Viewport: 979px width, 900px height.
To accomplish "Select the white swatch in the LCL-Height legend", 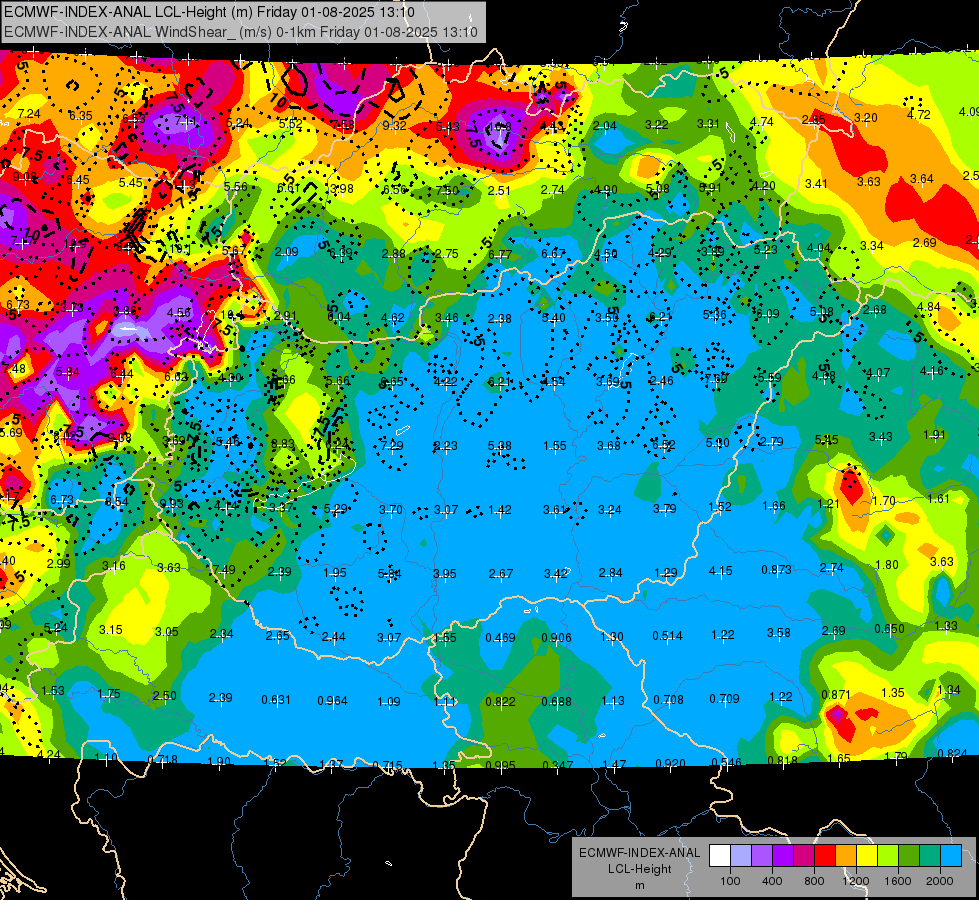I will tap(720, 856).
